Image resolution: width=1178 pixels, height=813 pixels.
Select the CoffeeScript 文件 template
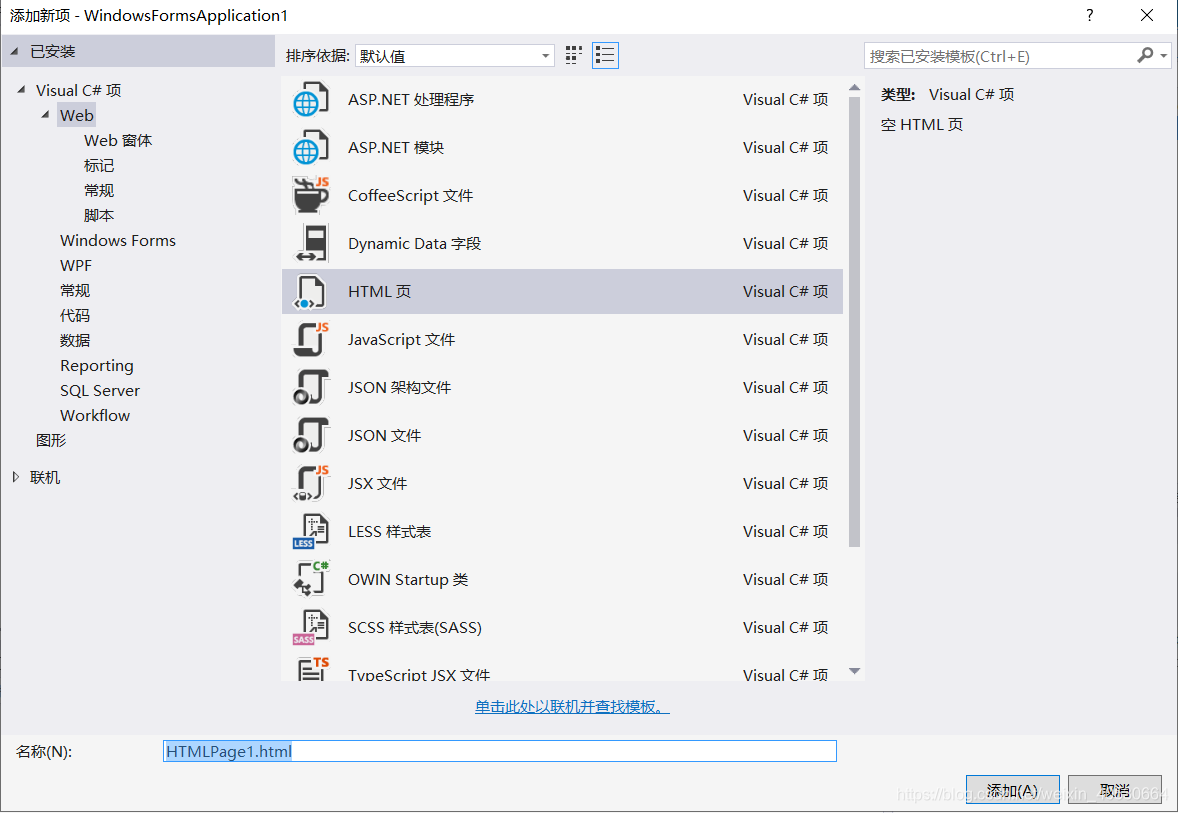411,195
